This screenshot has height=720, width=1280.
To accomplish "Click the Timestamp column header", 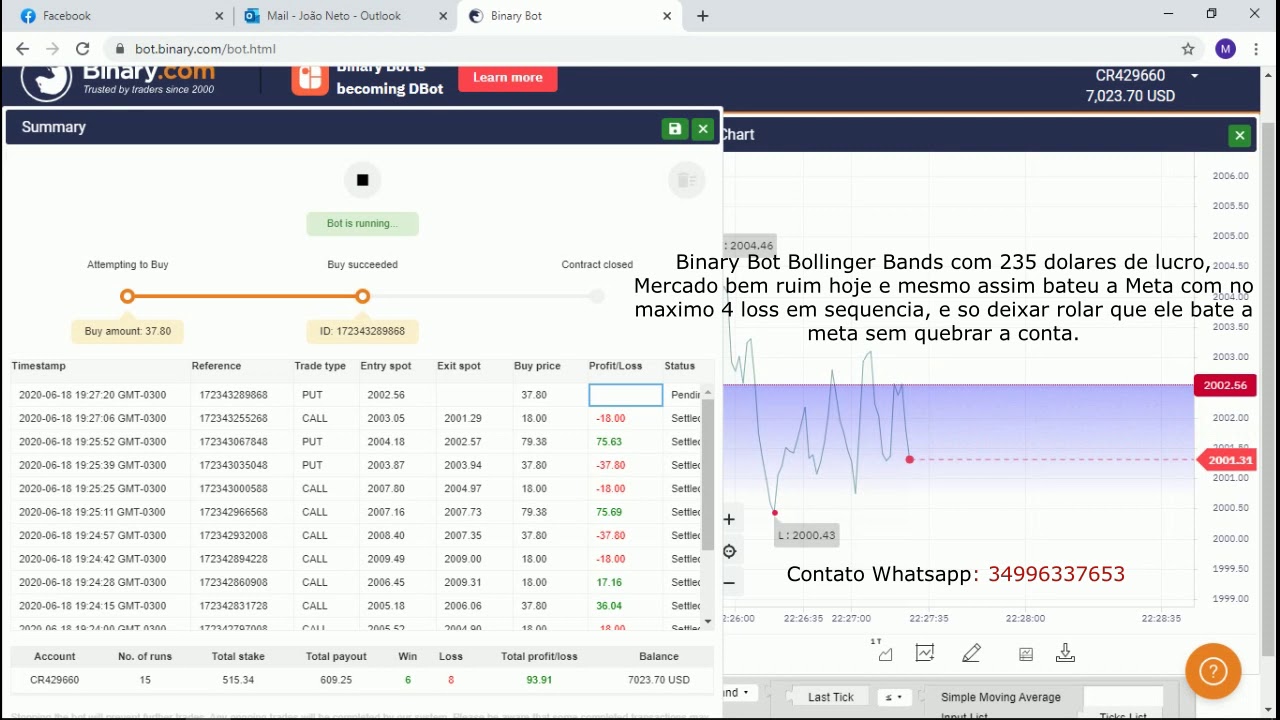I will tap(38, 366).
